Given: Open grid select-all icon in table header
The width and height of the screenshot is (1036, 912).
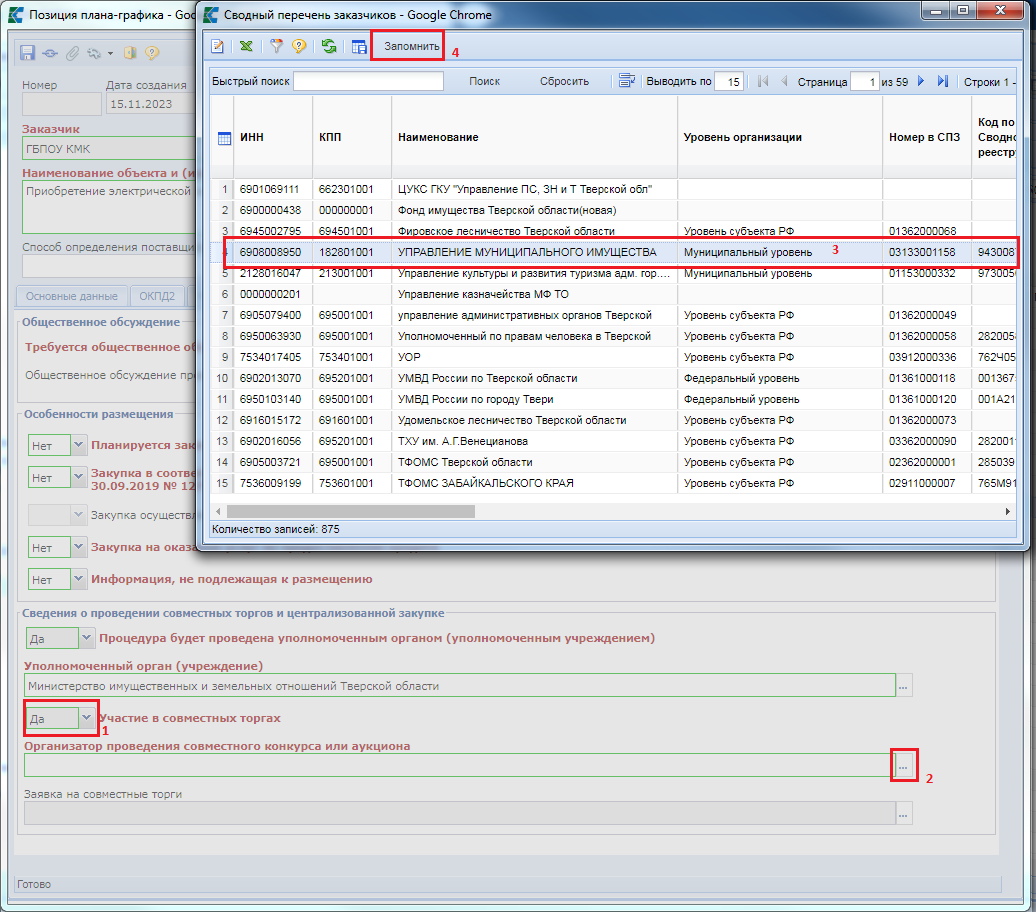Looking at the screenshot, I should pyautogui.click(x=224, y=138).
